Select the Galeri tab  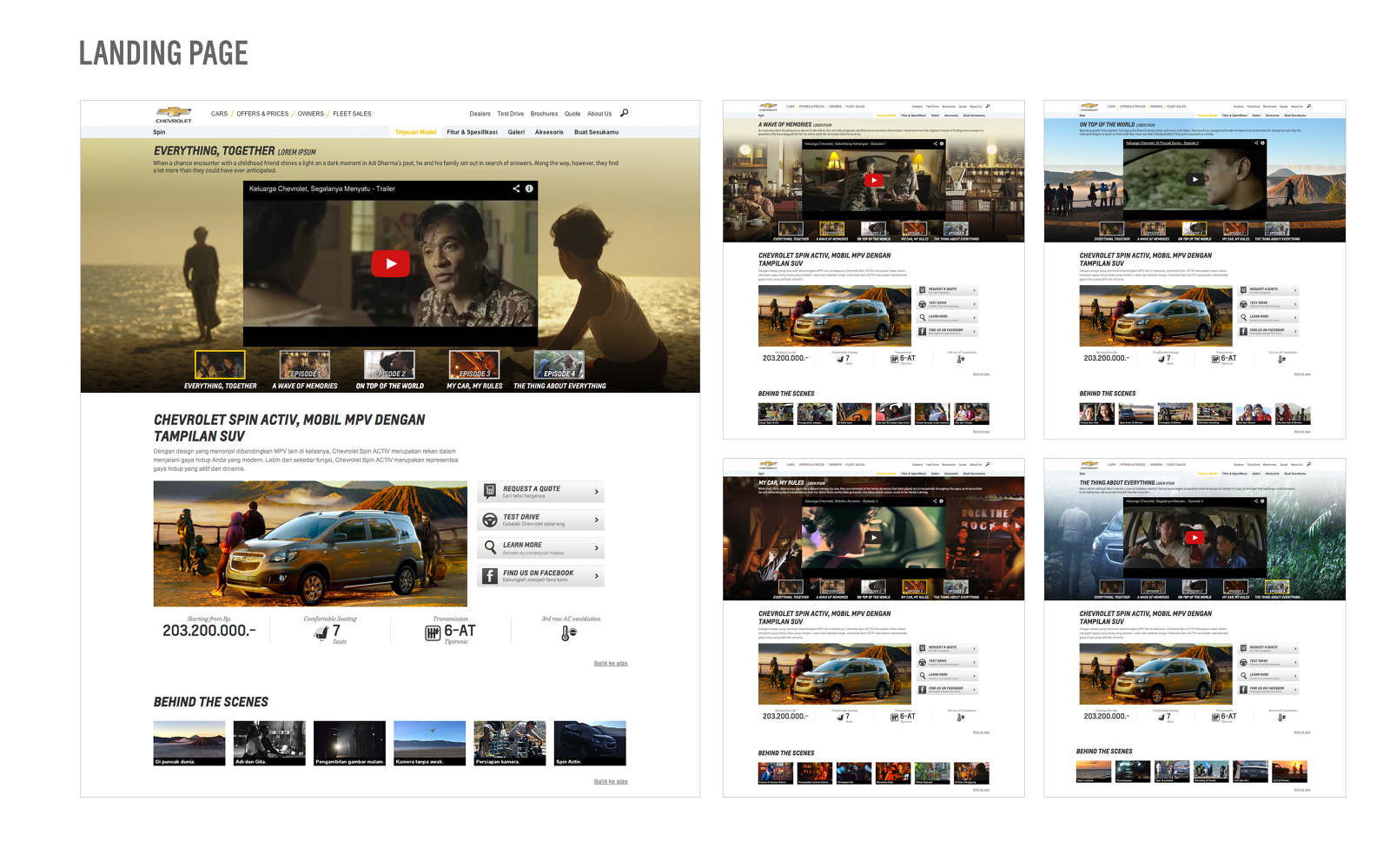tap(516, 132)
